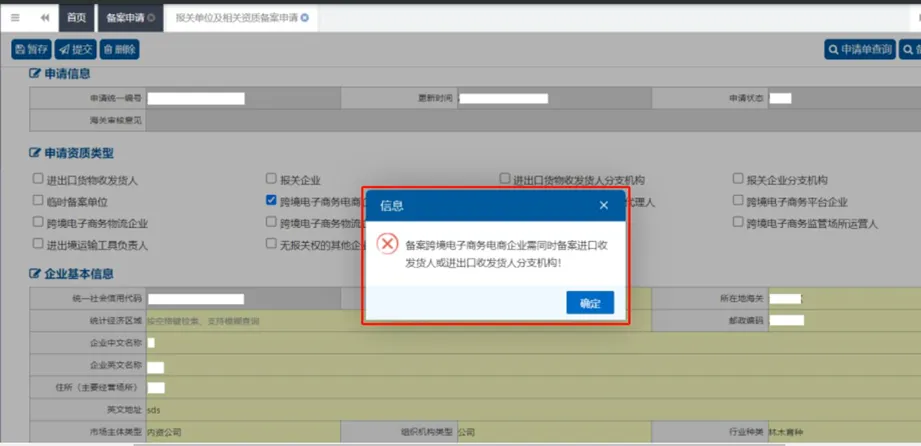Check the 跨境电子商务平台企业 checkbox
Screen dimensions: 921x446
point(738,201)
